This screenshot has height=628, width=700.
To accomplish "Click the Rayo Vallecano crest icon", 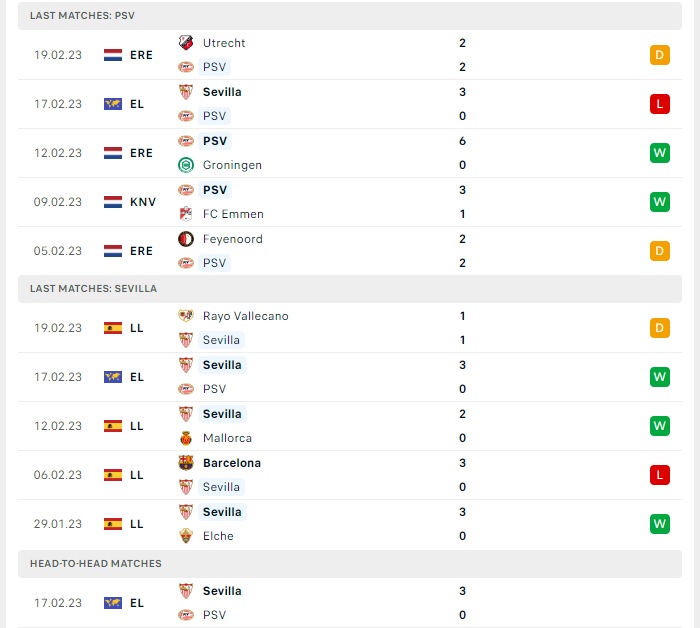I will pos(186,316).
